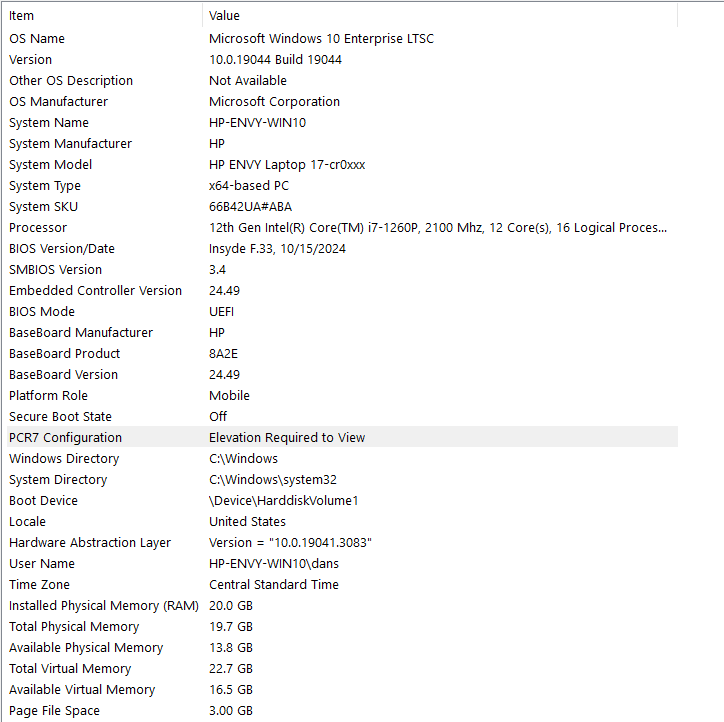Select the SMBIOS Version row

click(342, 270)
